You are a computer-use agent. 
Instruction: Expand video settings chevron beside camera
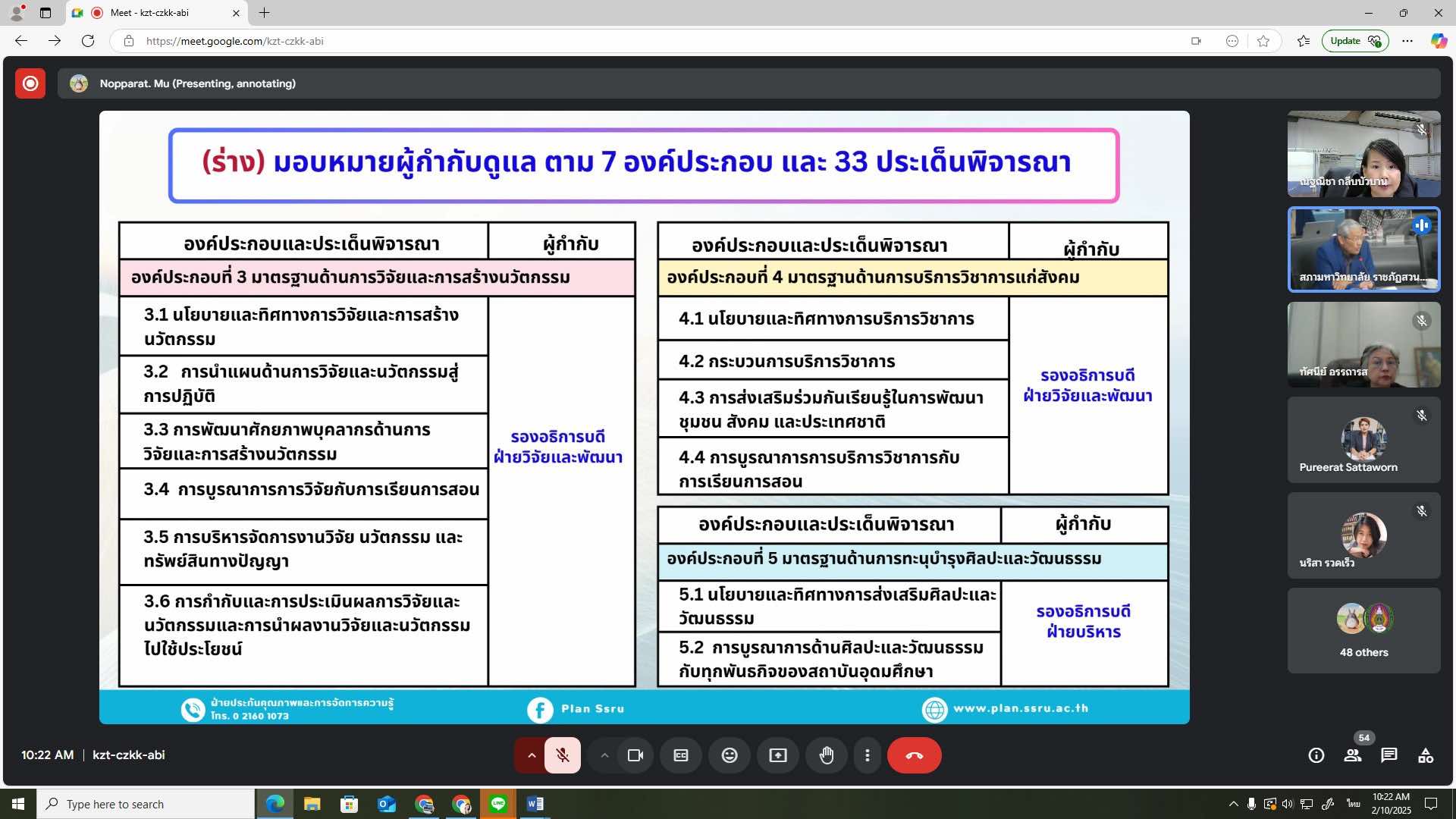coord(604,755)
